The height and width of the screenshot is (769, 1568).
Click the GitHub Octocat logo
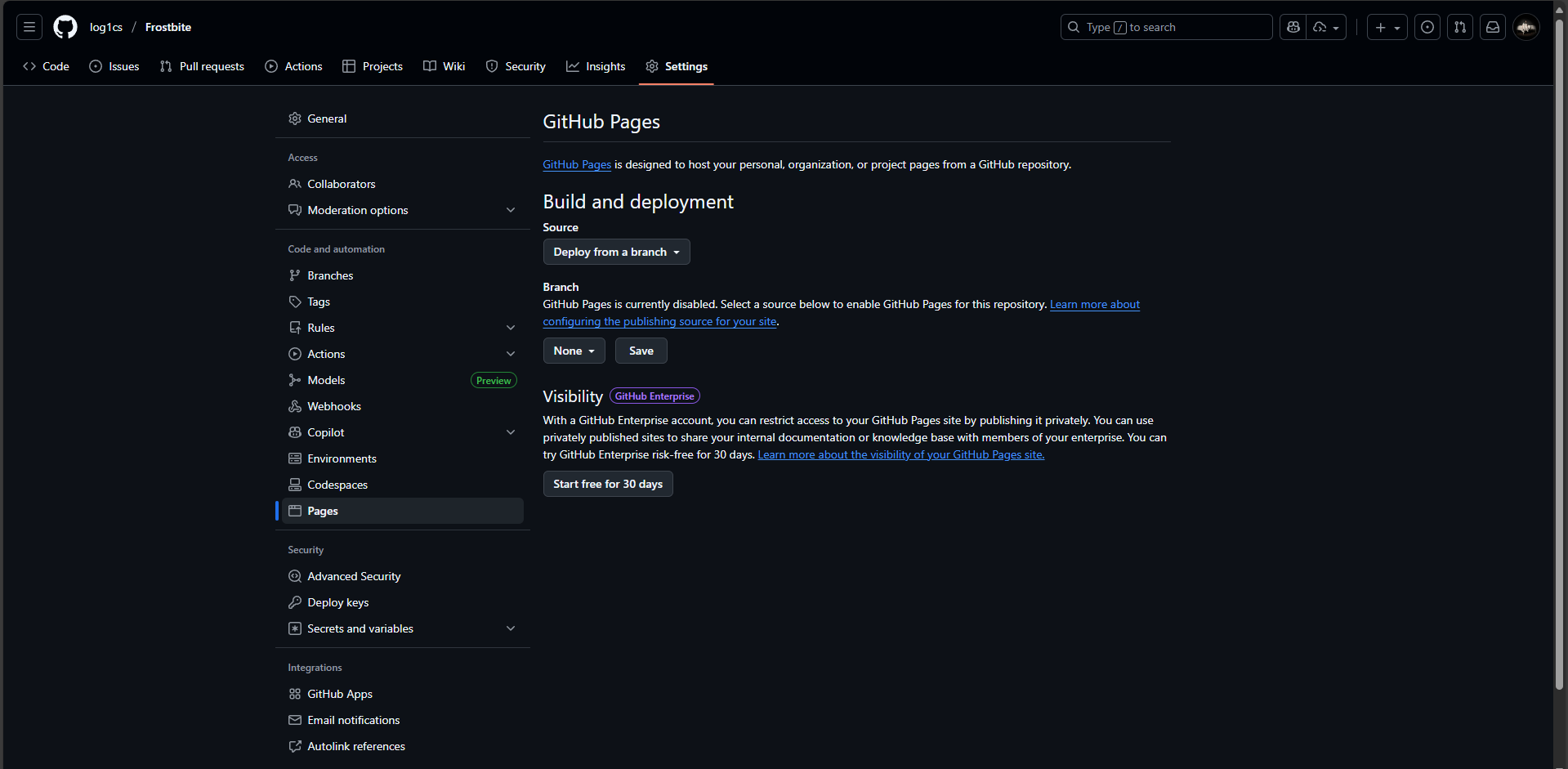(65, 27)
